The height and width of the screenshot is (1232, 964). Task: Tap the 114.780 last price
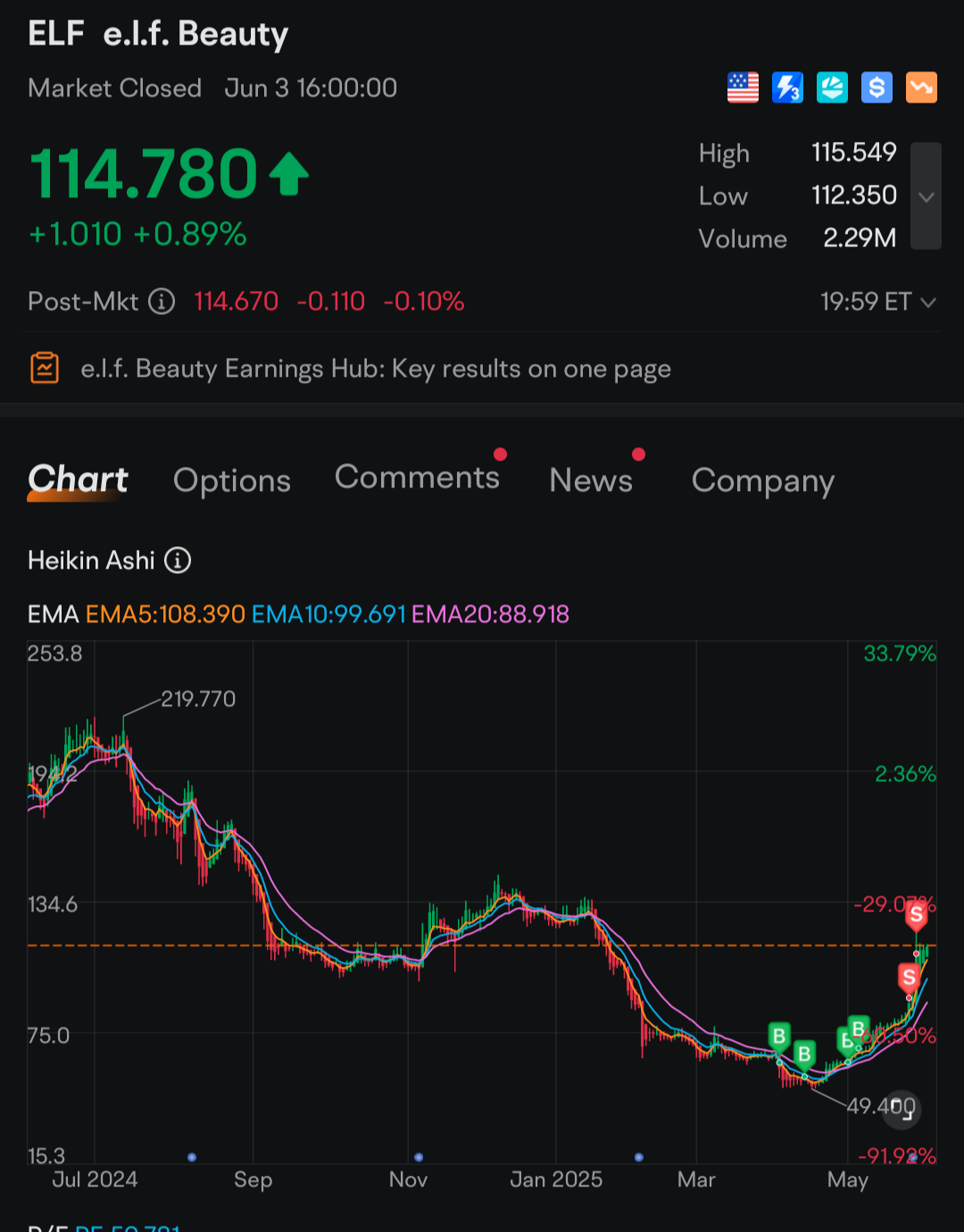pyautogui.click(x=145, y=173)
